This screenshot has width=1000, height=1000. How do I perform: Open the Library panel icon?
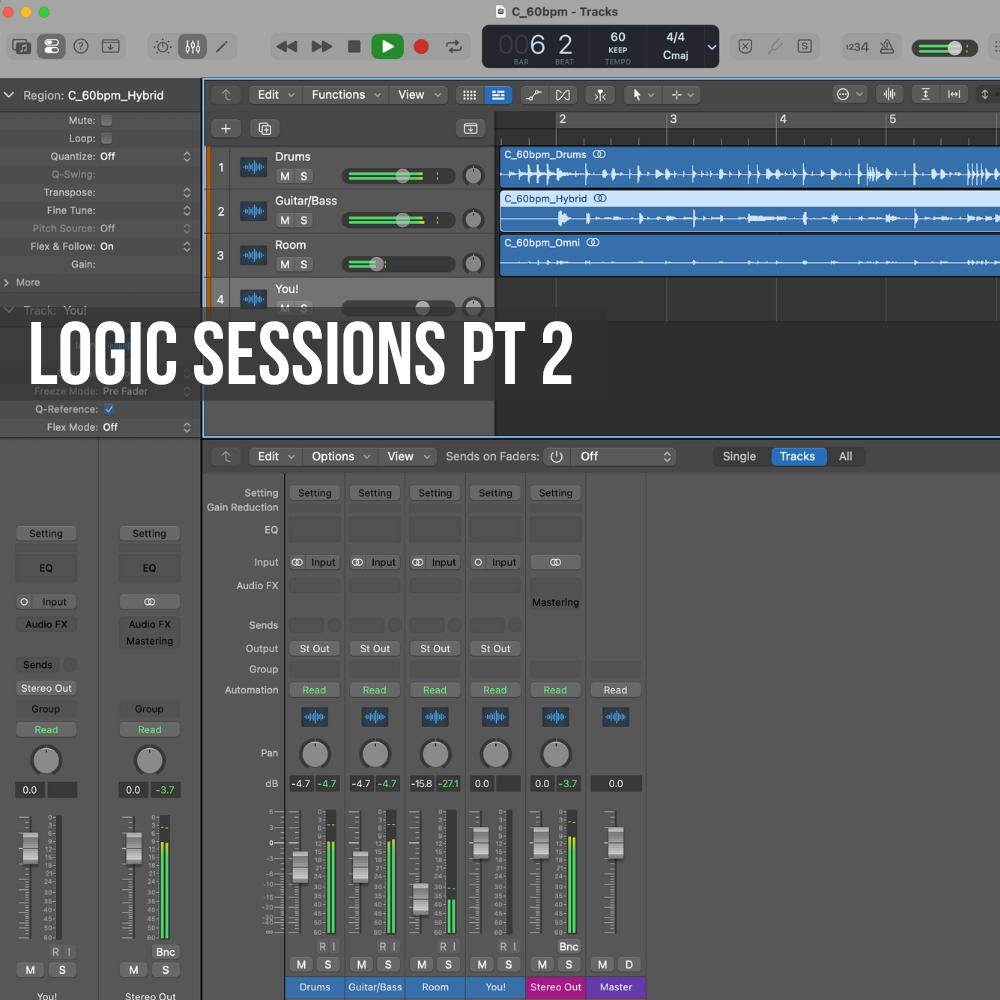21,47
